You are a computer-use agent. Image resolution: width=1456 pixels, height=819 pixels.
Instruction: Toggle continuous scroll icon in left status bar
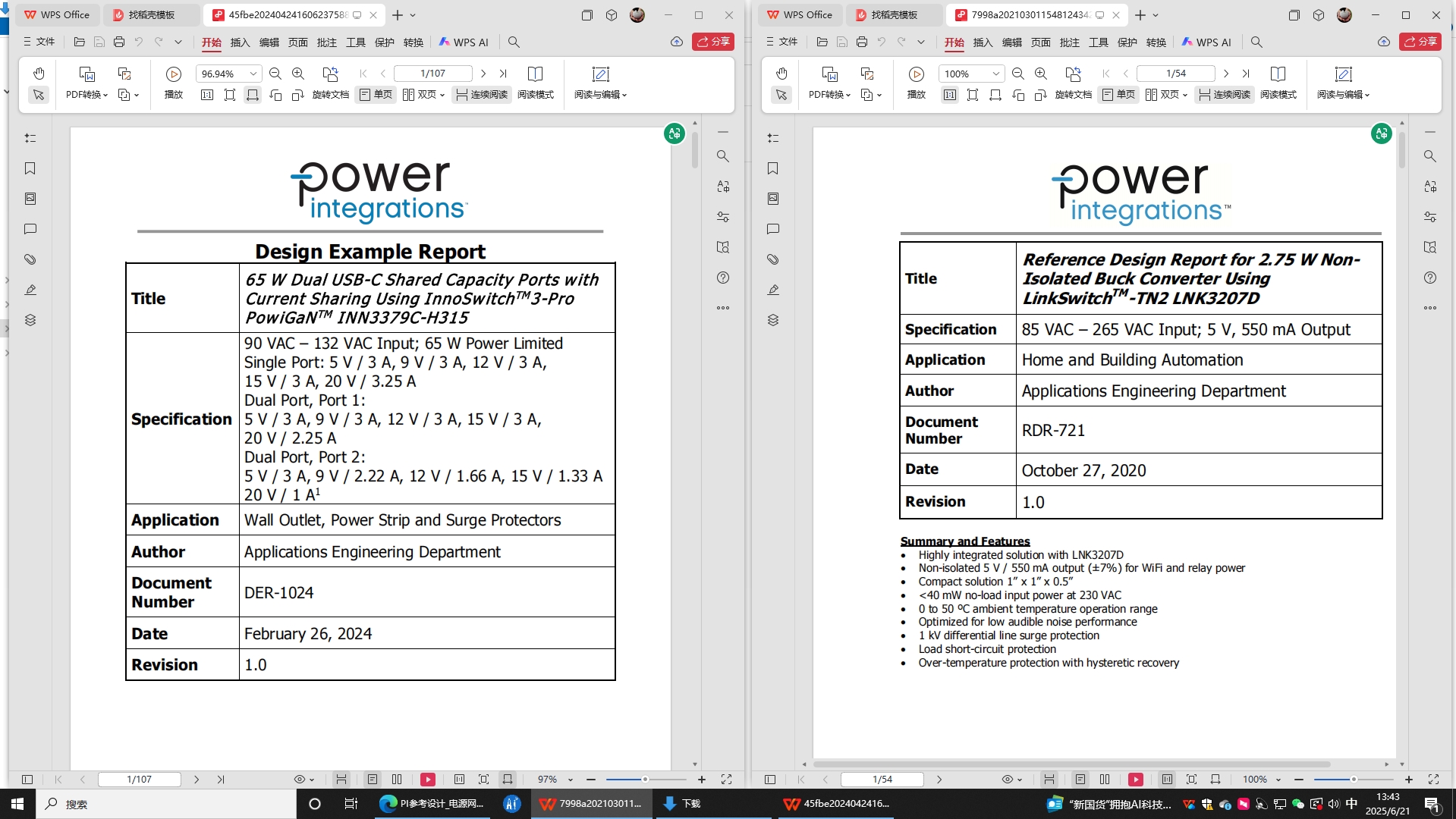341,780
